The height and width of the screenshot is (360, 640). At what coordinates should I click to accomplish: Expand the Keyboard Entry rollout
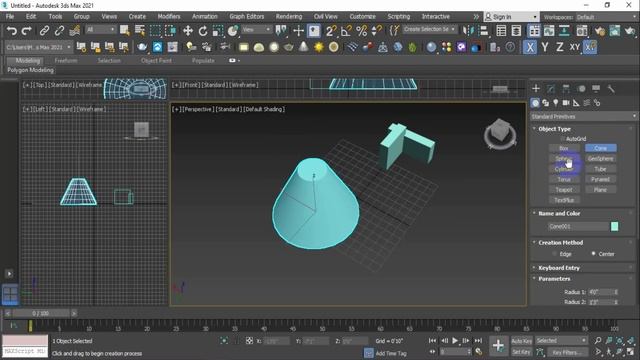[x=559, y=268]
